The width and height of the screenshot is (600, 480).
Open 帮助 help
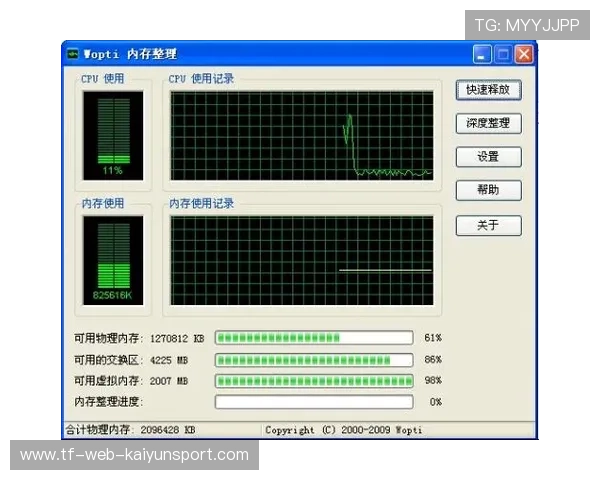pyautogui.click(x=488, y=190)
